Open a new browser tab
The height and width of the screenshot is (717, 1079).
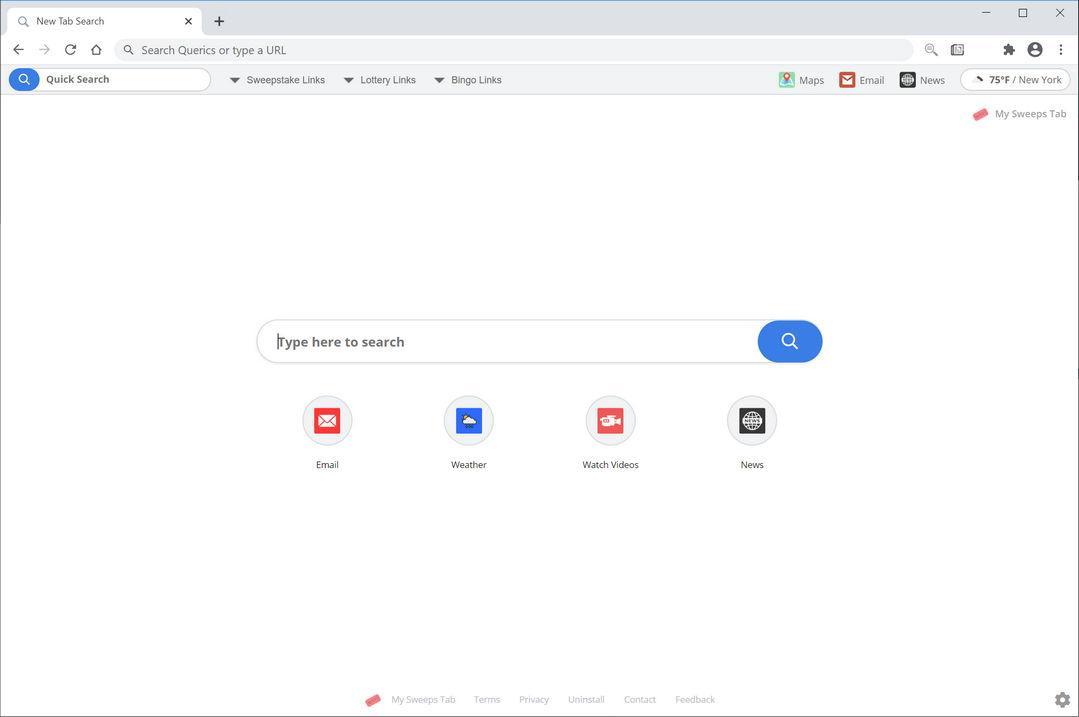(219, 21)
